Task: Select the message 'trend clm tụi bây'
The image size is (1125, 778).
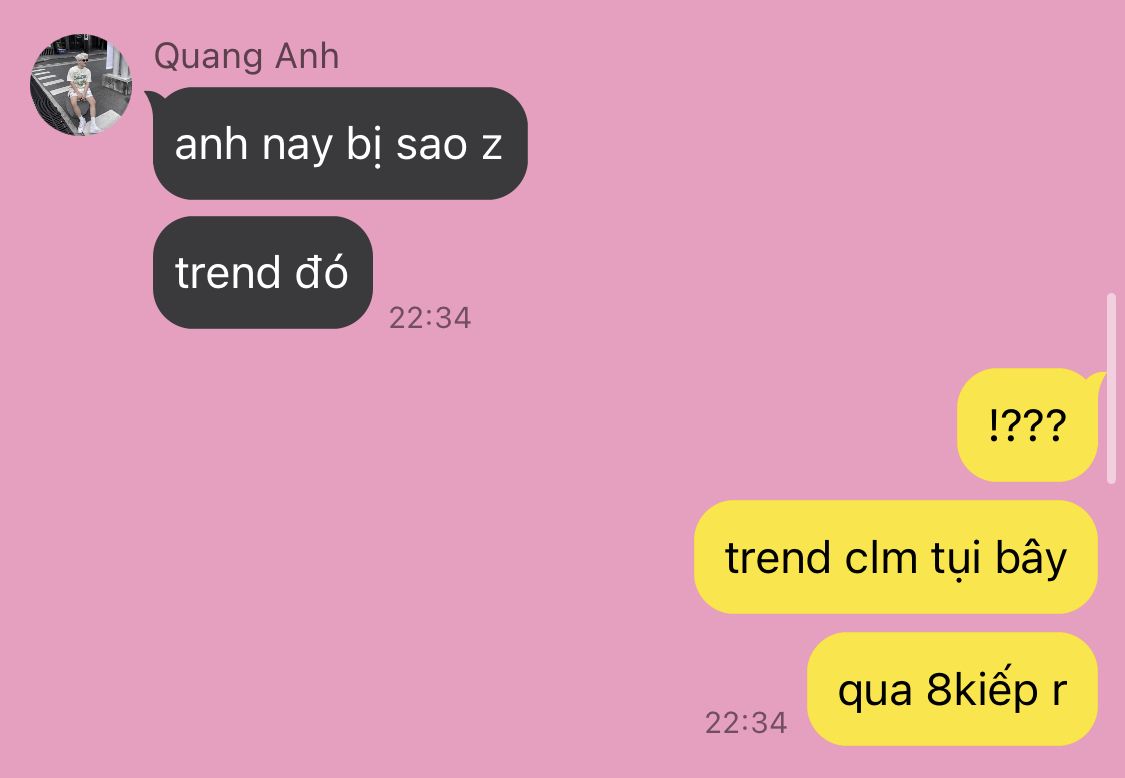Action: click(896, 557)
